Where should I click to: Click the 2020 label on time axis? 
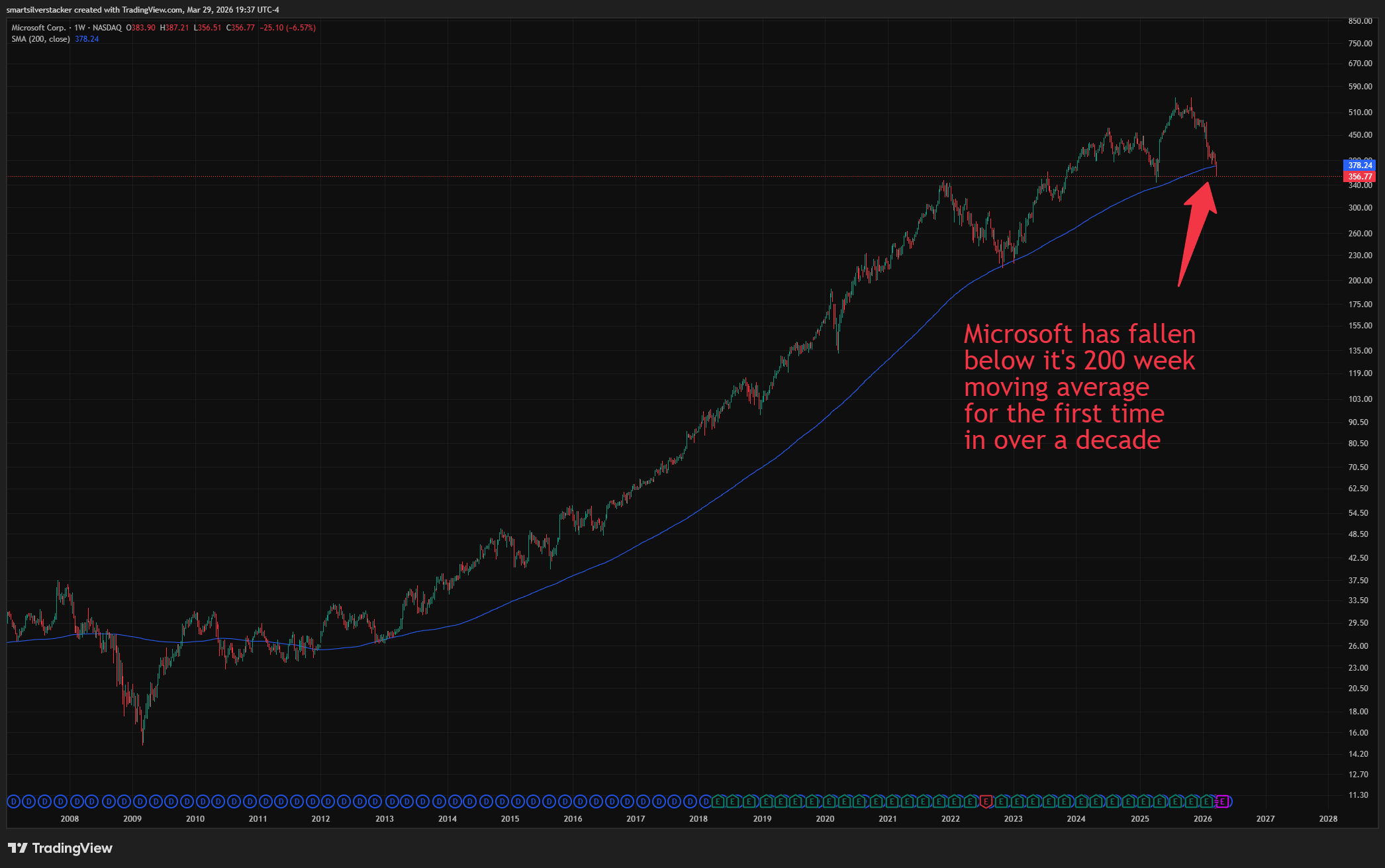(825, 819)
